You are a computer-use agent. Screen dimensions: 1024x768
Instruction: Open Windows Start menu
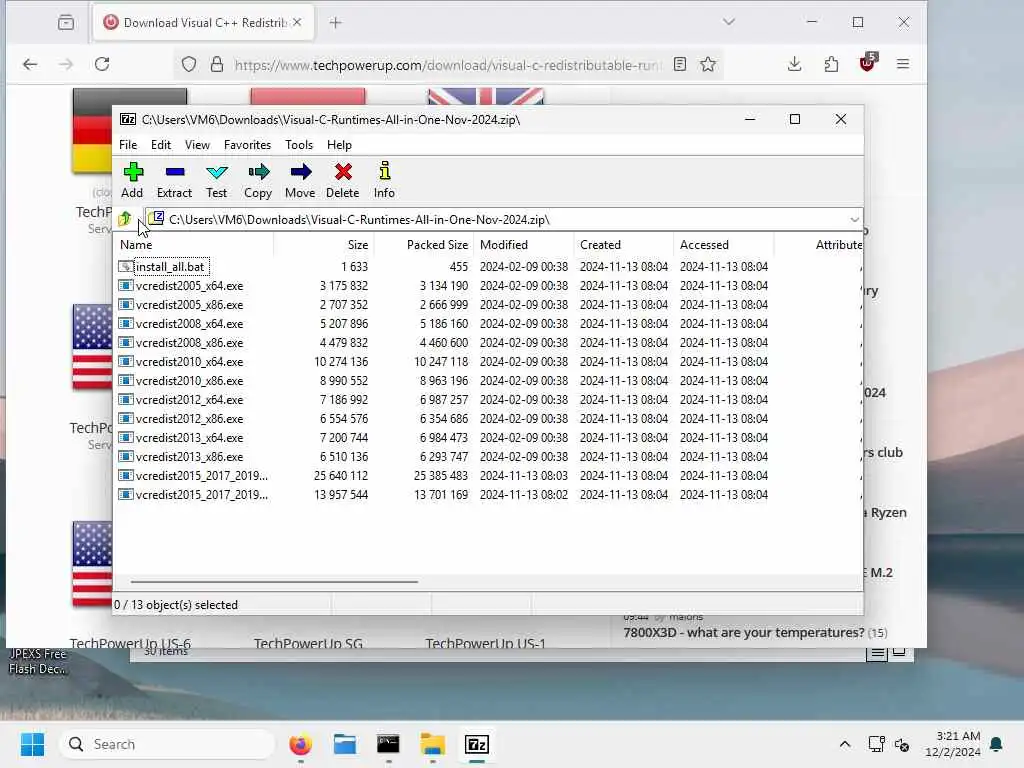pos(32,744)
